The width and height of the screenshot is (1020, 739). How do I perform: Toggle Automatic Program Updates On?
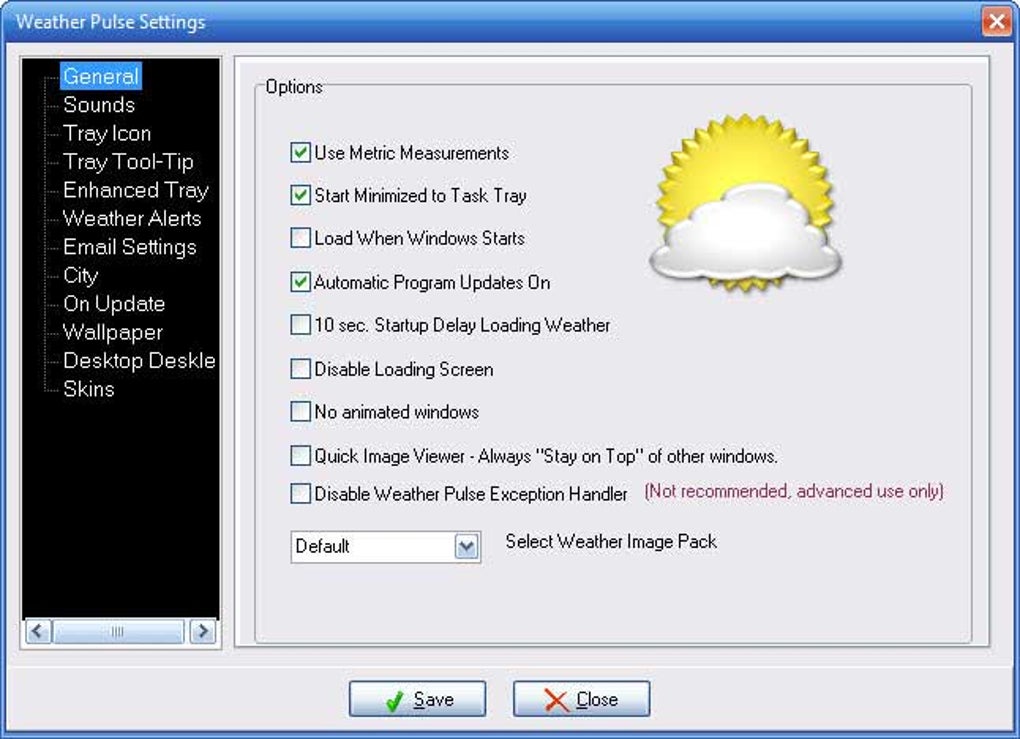(300, 282)
